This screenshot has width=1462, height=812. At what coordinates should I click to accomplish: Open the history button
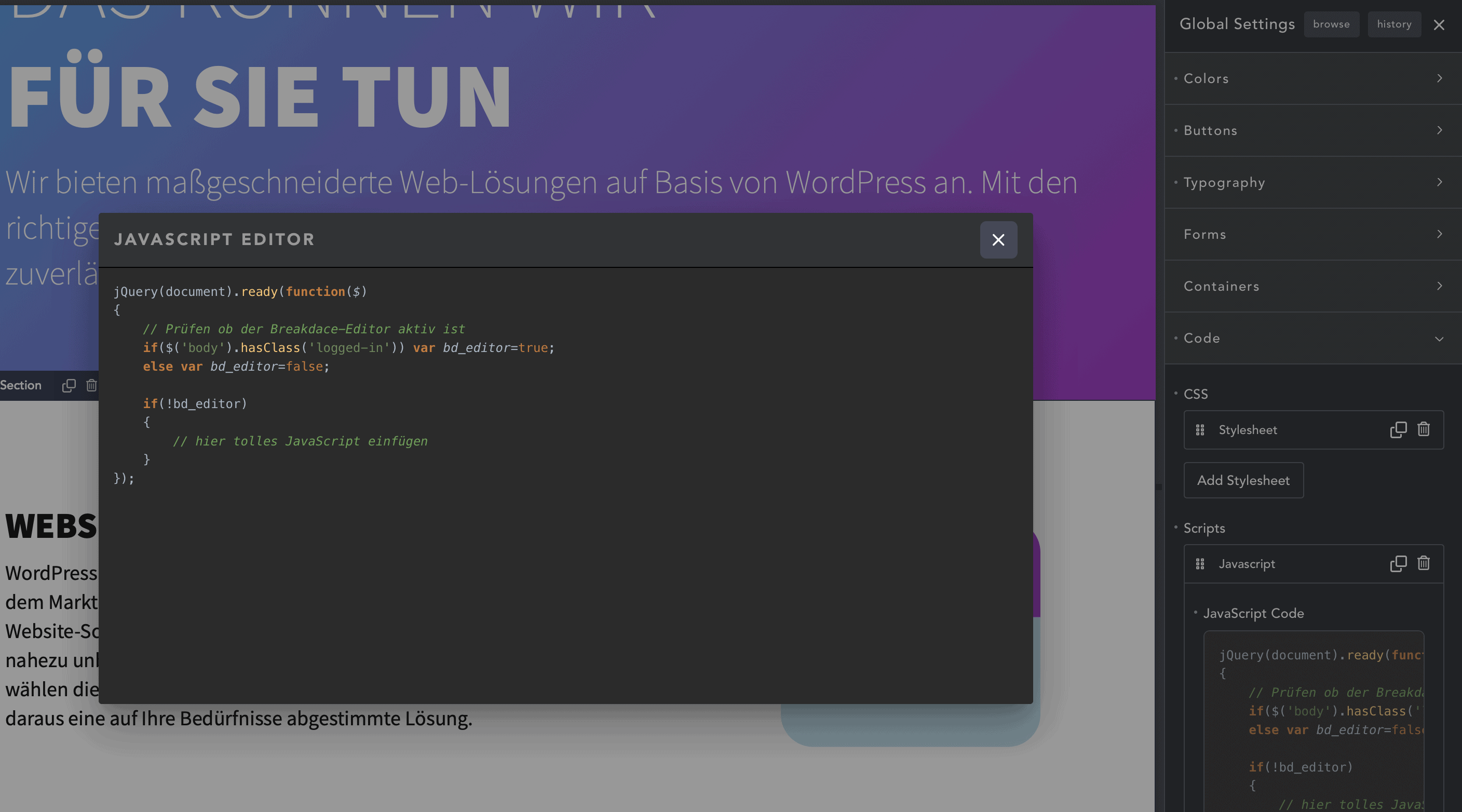[1394, 24]
